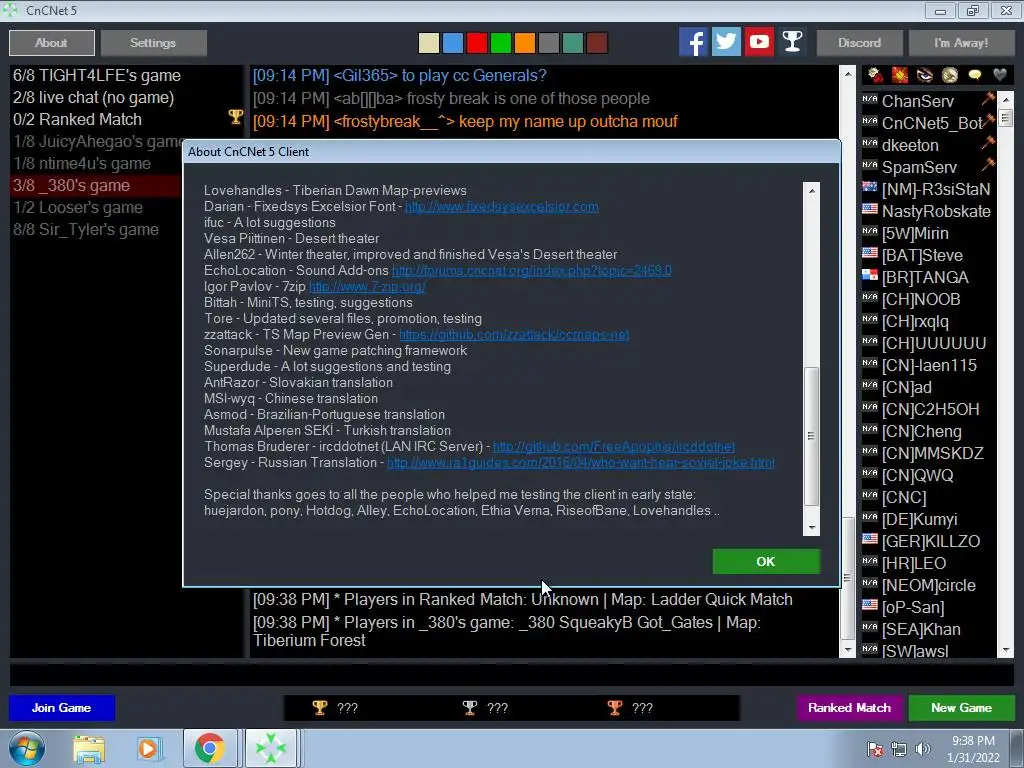Click the gold trophy in the bottom ranking bar

click(319, 708)
